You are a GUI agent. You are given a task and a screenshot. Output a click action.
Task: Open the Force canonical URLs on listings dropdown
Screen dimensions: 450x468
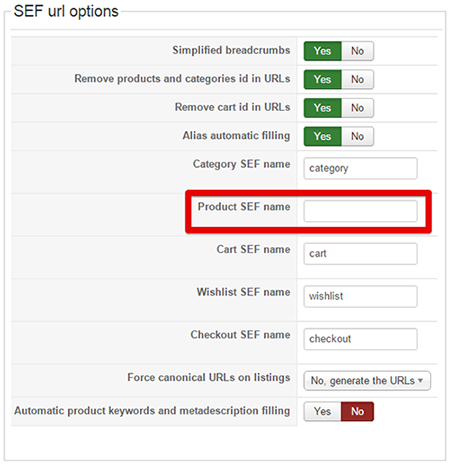tap(367, 381)
